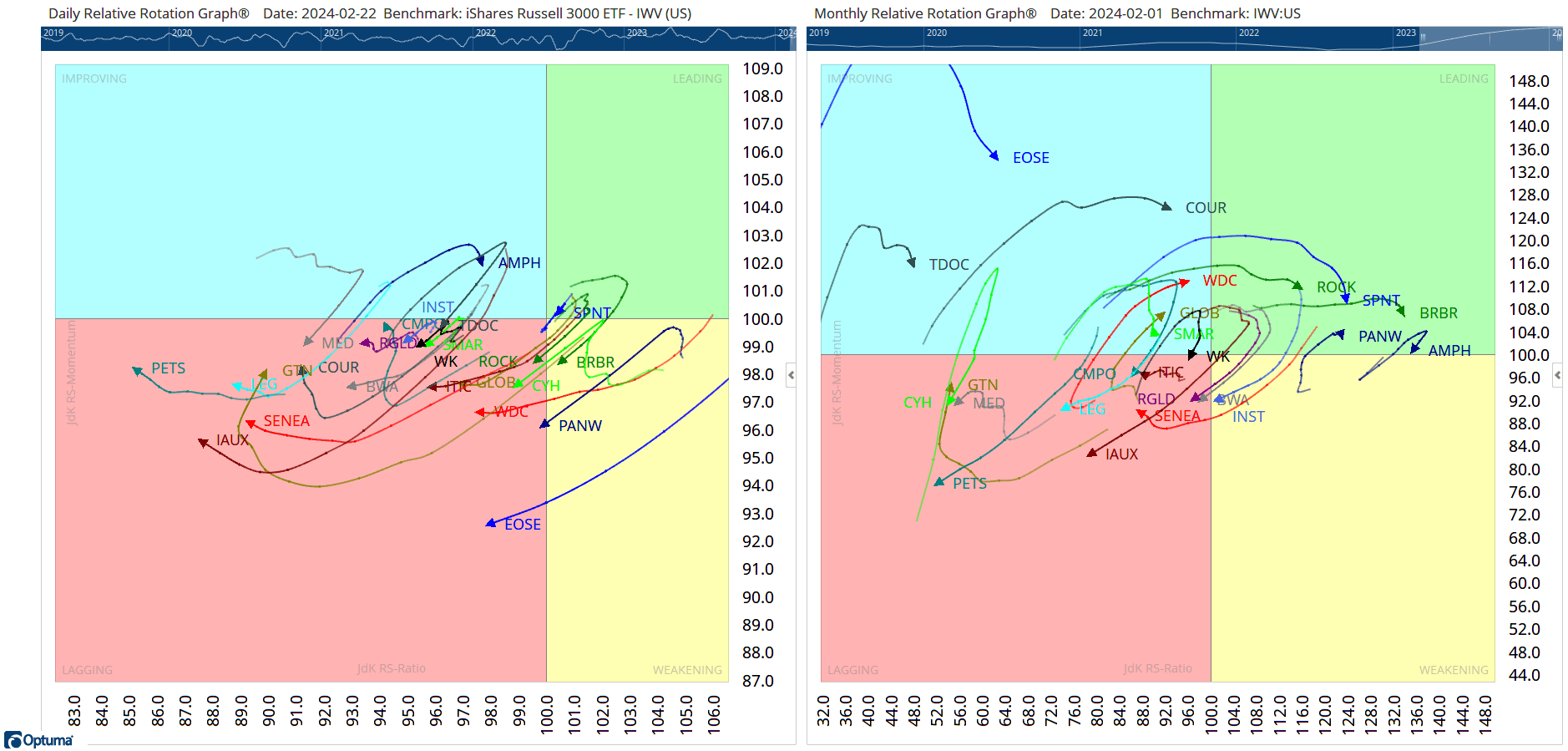The height and width of the screenshot is (751, 1568).
Task: Select the WK label in the daily graph
Action: pos(446,362)
